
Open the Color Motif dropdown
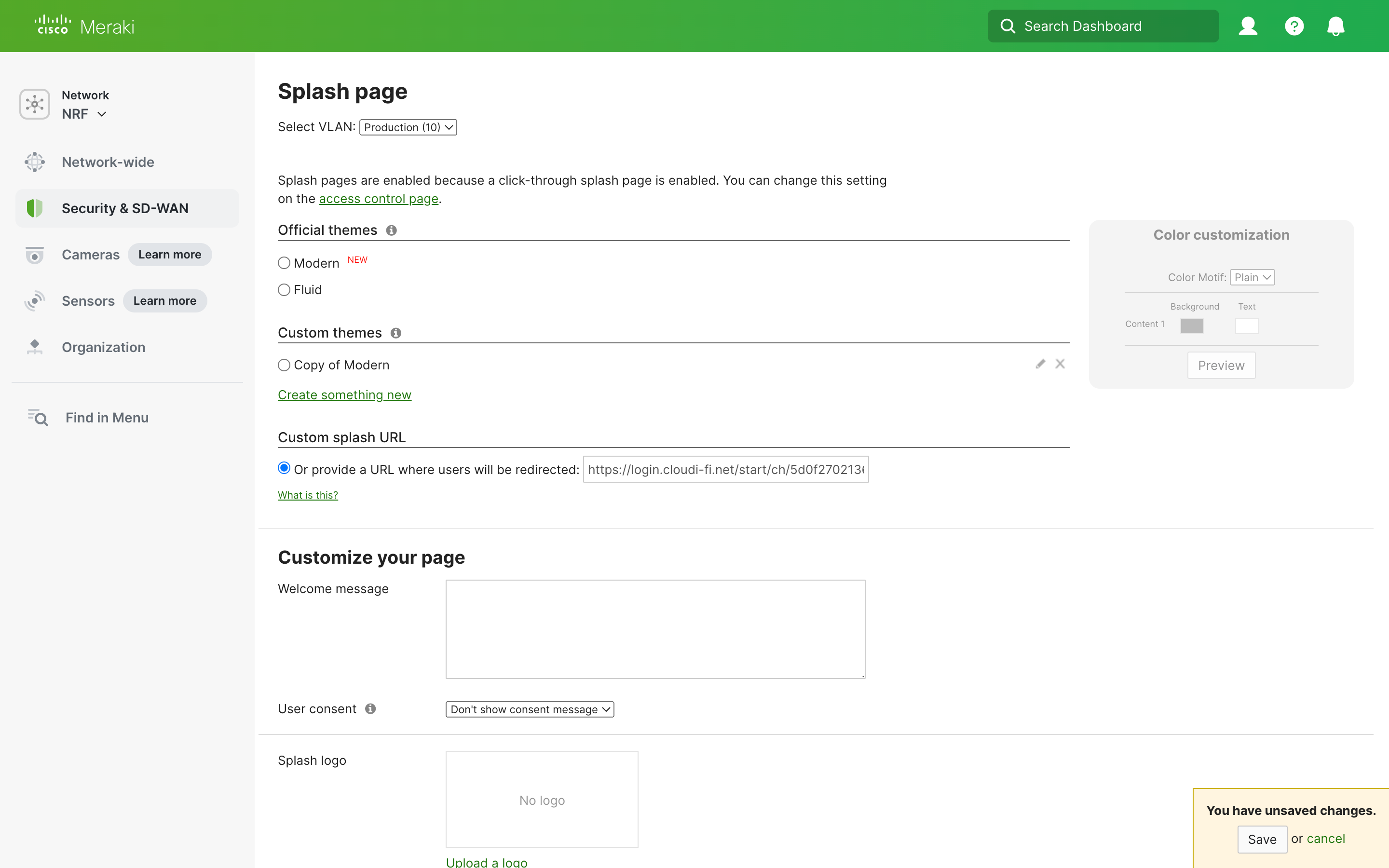(x=1252, y=277)
